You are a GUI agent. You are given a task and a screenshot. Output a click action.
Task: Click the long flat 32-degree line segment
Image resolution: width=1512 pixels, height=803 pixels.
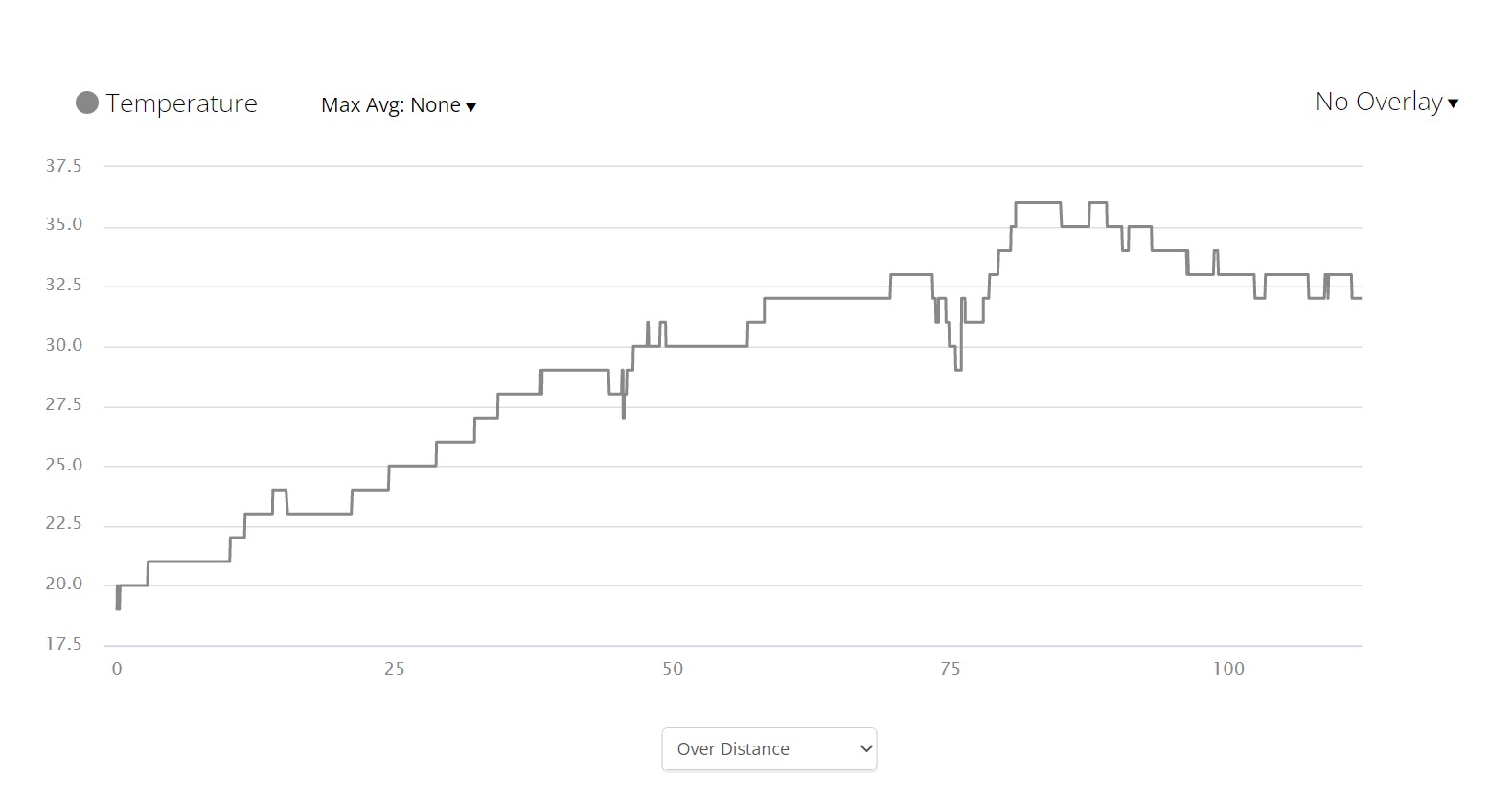(x=827, y=298)
